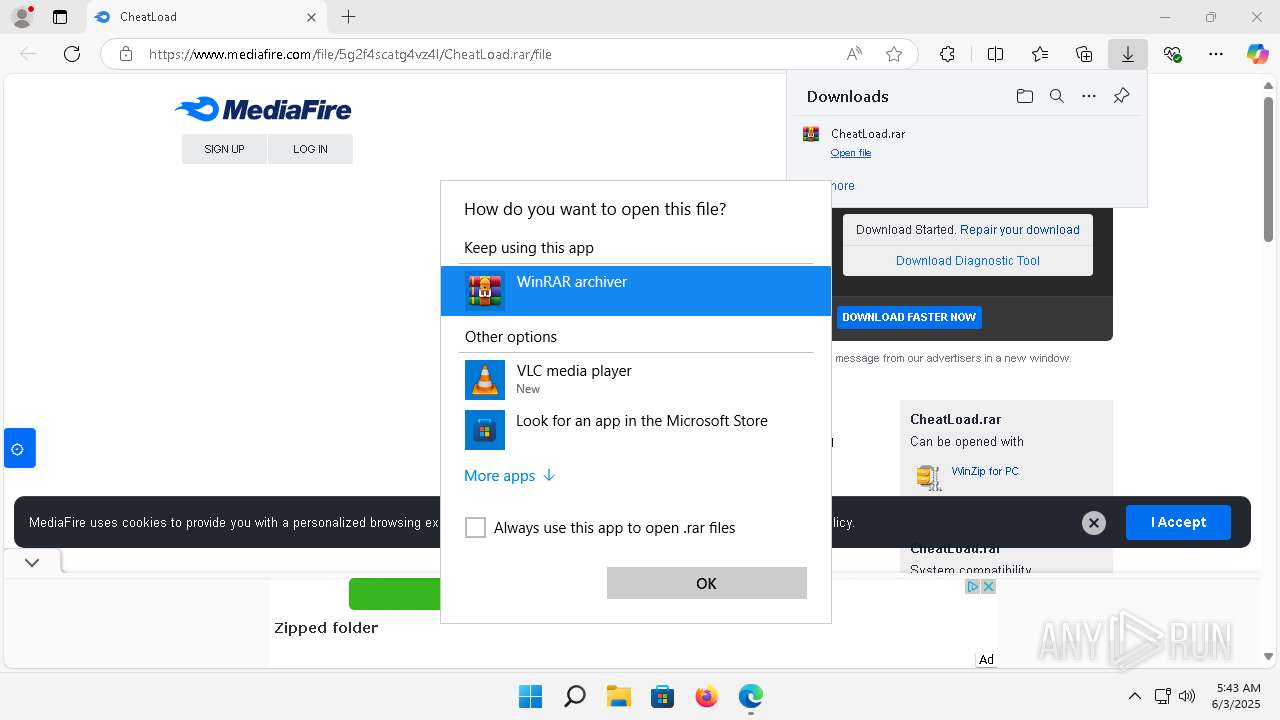The width and height of the screenshot is (1280, 720).
Task: Open Browser essentials icon
Action: click(1172, 54)
